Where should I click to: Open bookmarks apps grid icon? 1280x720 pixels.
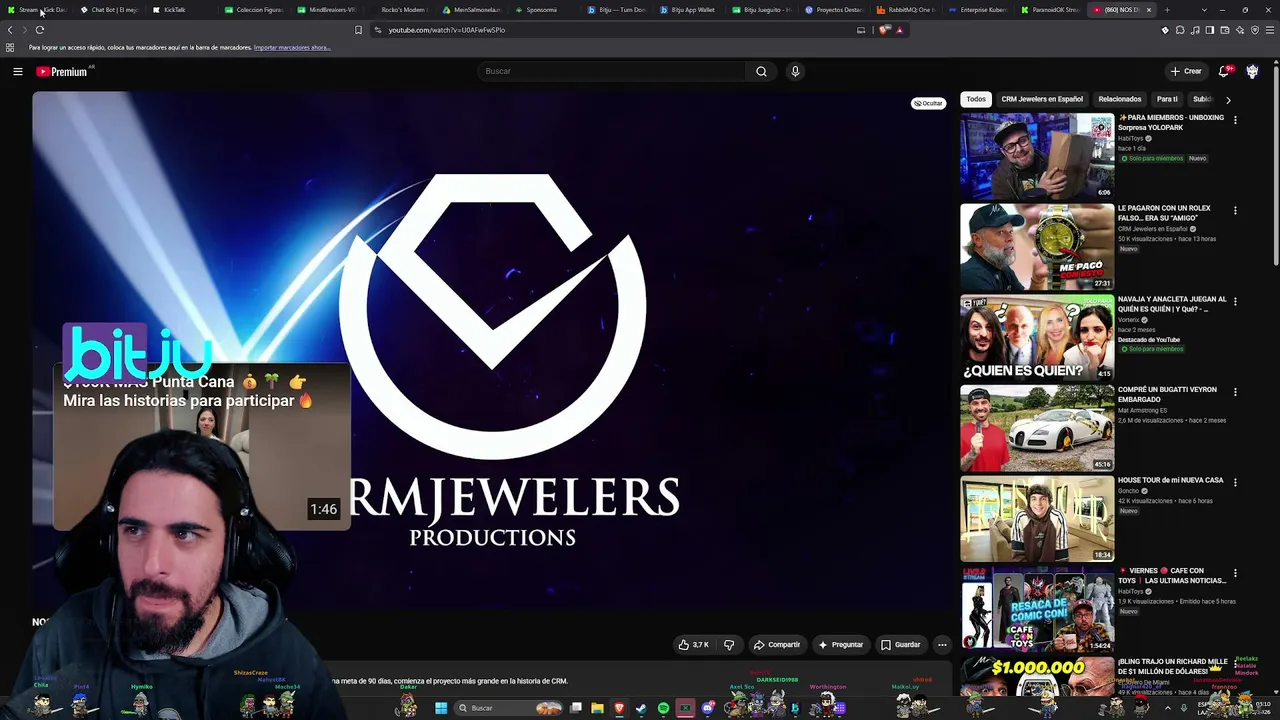pos(10,47)
